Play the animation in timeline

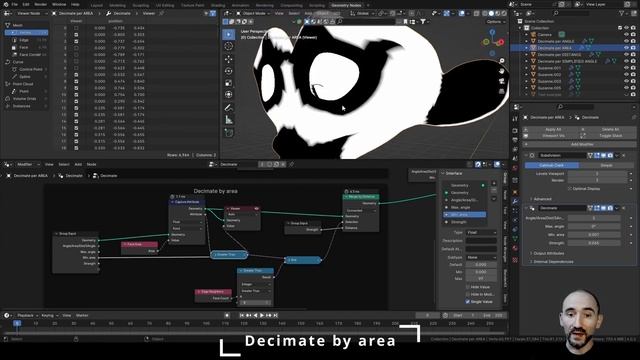tap(262, 316)
